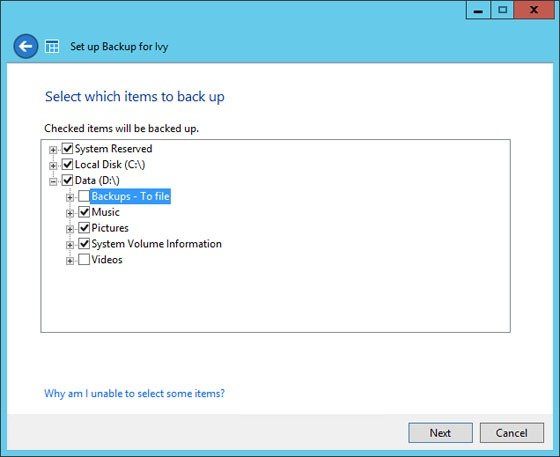Open 'Why am I unable to select some items?' link
Viewport: 560px width, 457px height.
coord(134,393)
